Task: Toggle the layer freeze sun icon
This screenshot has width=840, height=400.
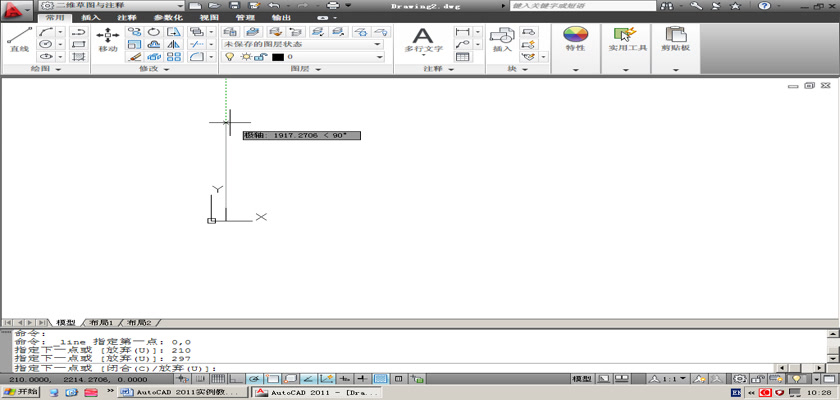Action: click(x=245, y=57)
